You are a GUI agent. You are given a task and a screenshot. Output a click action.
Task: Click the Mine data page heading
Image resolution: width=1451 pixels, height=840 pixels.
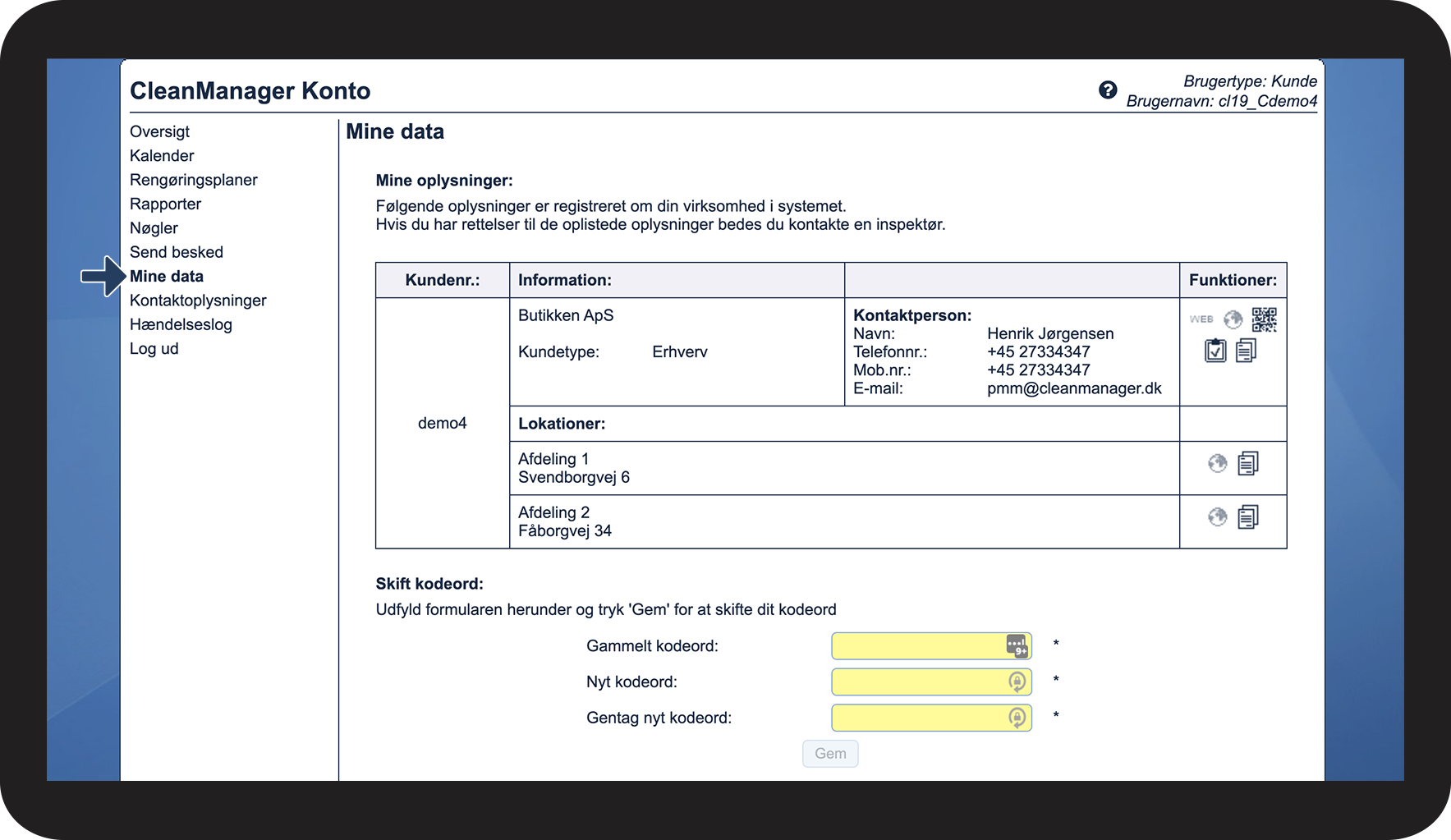395,131
